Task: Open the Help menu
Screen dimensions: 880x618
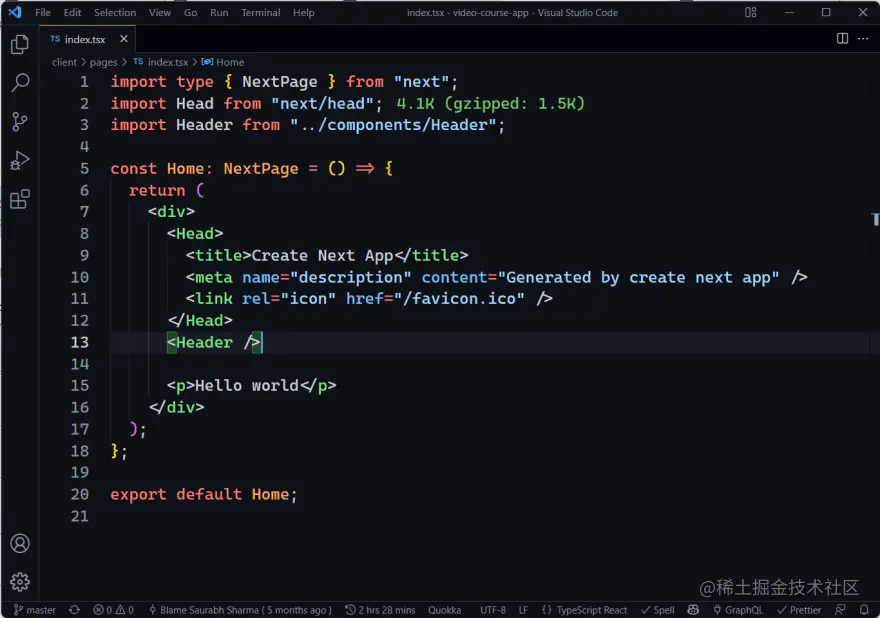Action: (x=303, y=12)
